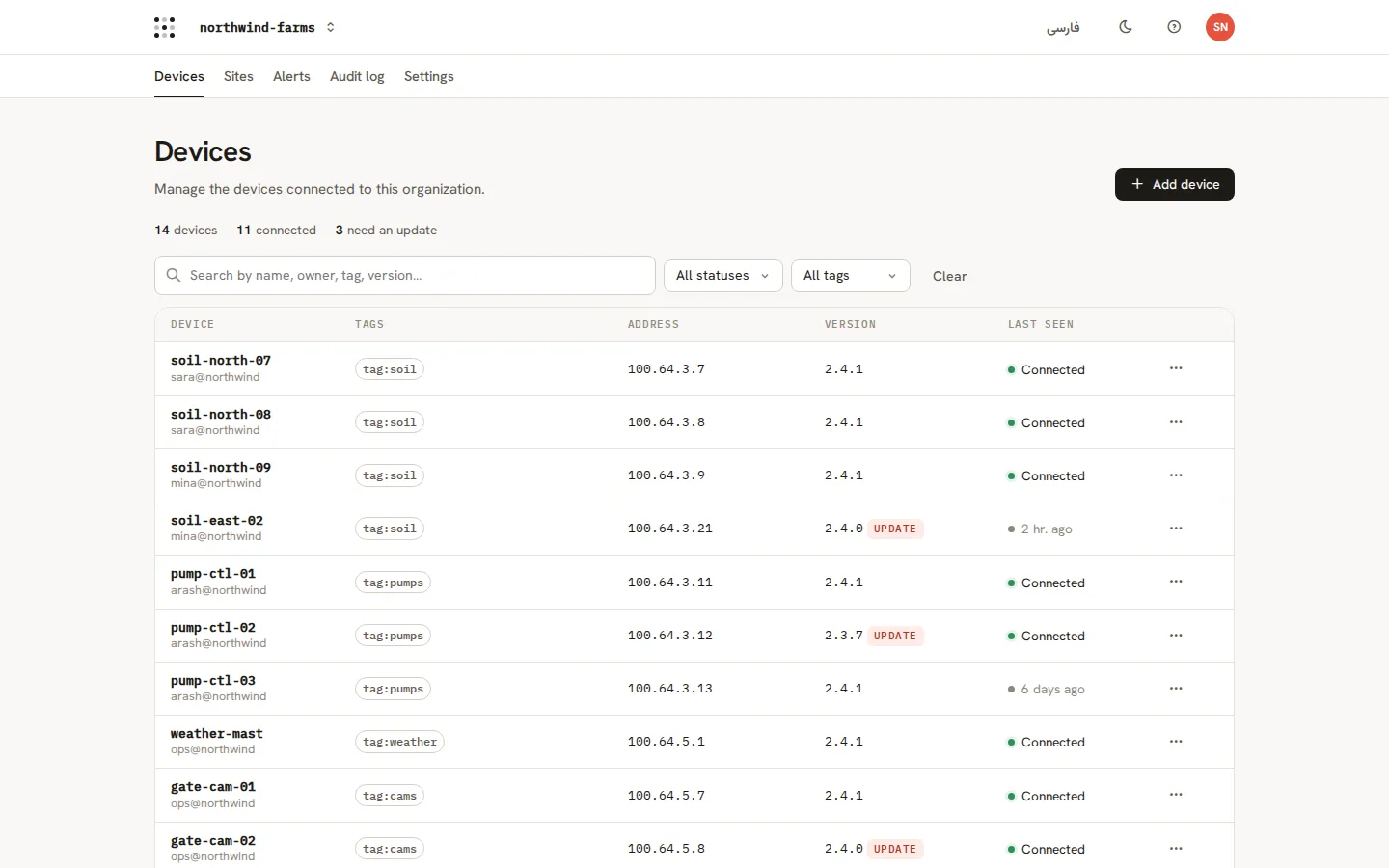
Task: Open the Settings tab
Action: tap(429, 76)
